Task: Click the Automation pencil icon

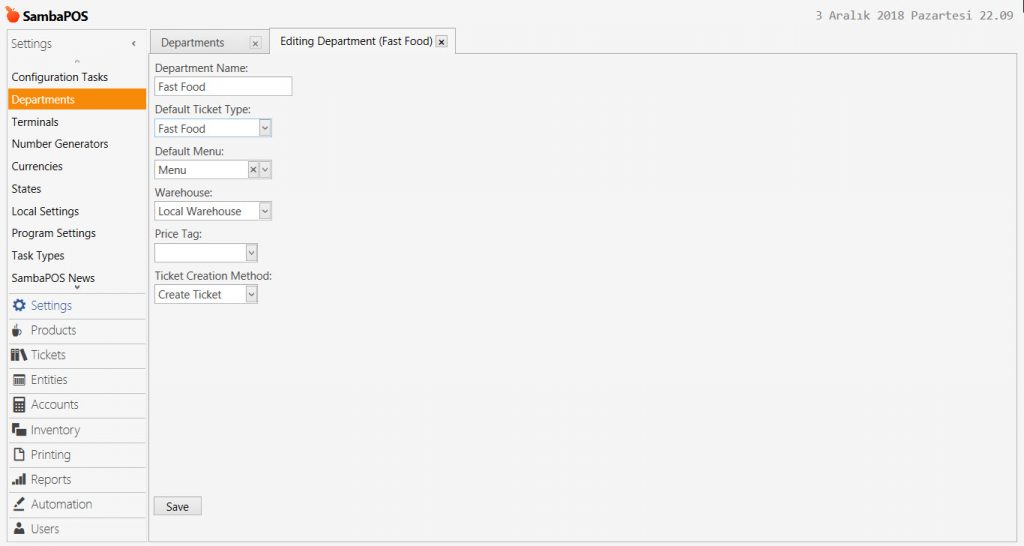Action: (x=19, y=504)
